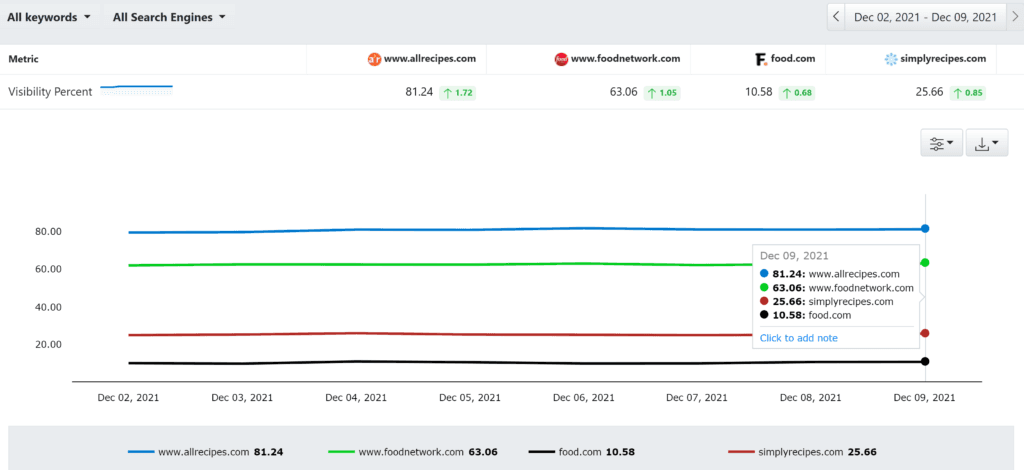Toggle simplyrecipes.com series in legend
The image size is (1024, 470).
802,451
